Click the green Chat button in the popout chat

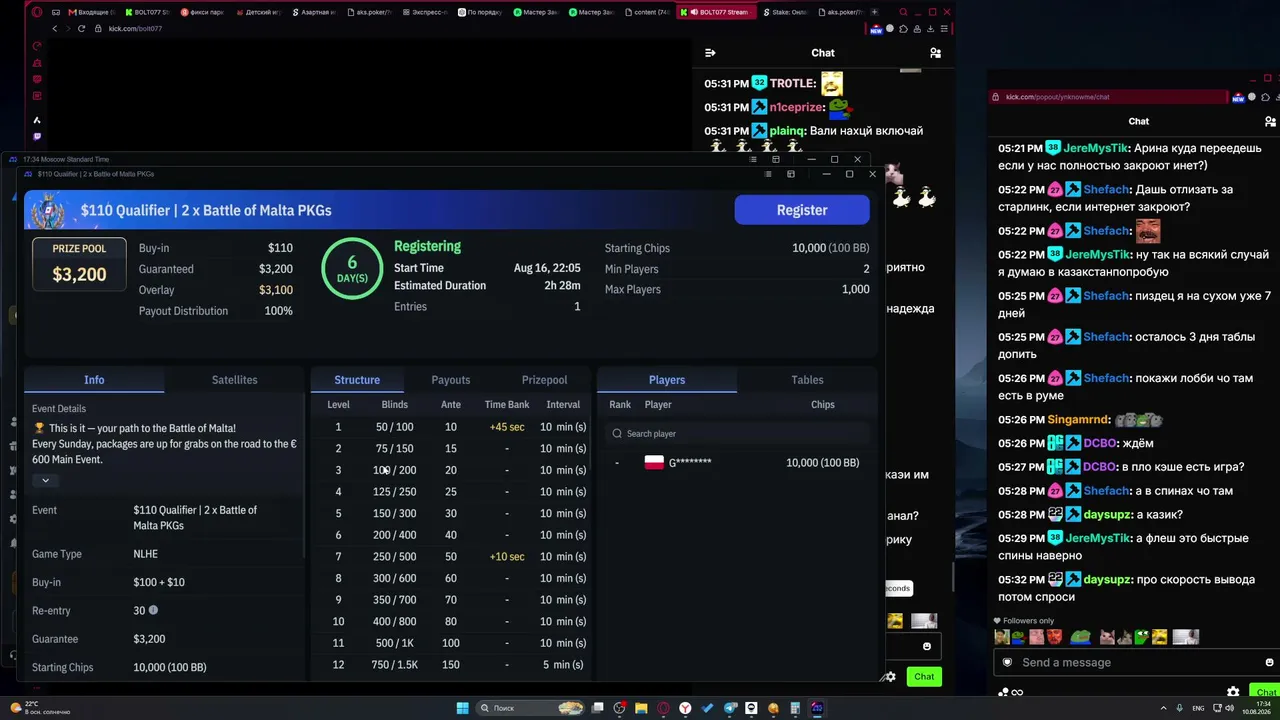coord(1265,692)
